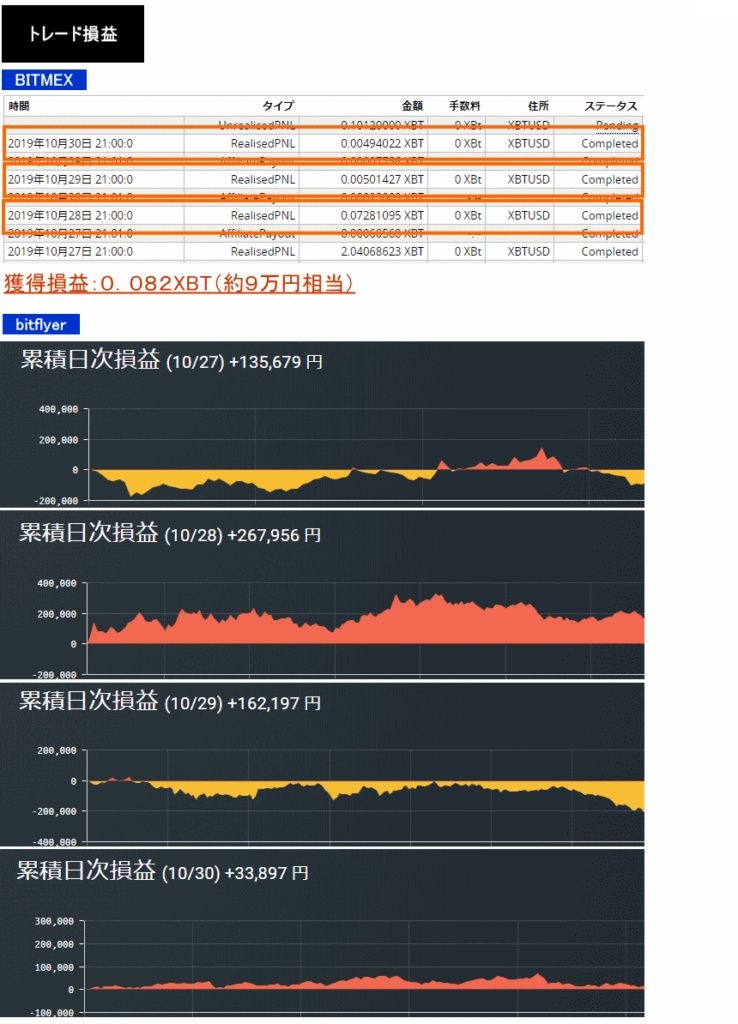
Task: Click the 手数料 column header
Action: [x=465, y=105]
